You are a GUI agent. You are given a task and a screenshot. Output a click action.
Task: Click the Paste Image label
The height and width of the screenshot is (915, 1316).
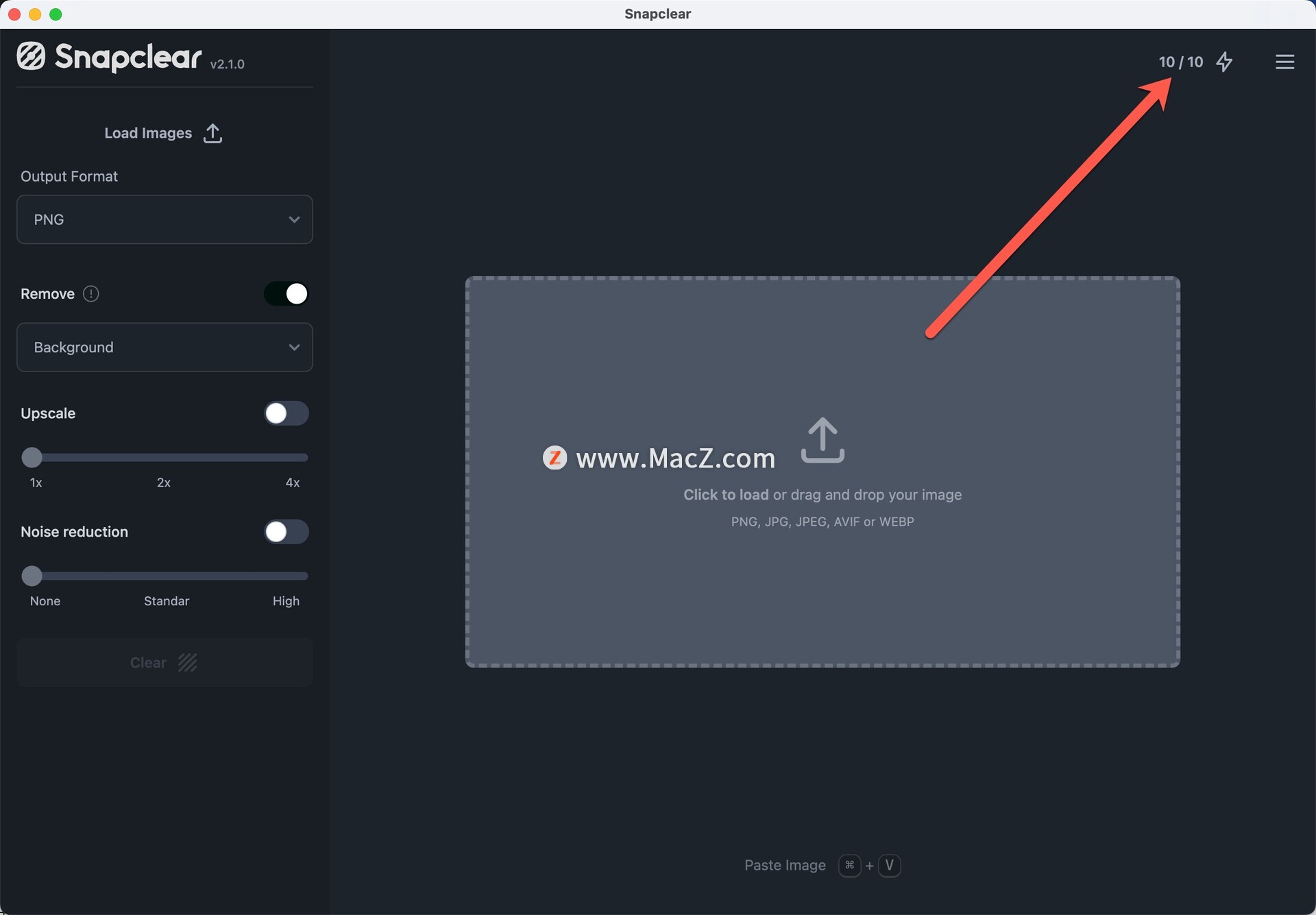(785, 866)
